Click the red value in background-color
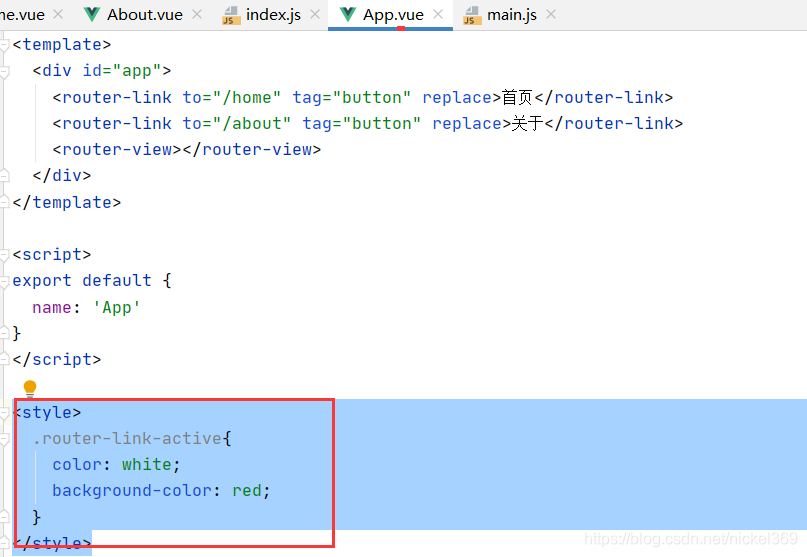 [x=247, y=491]
